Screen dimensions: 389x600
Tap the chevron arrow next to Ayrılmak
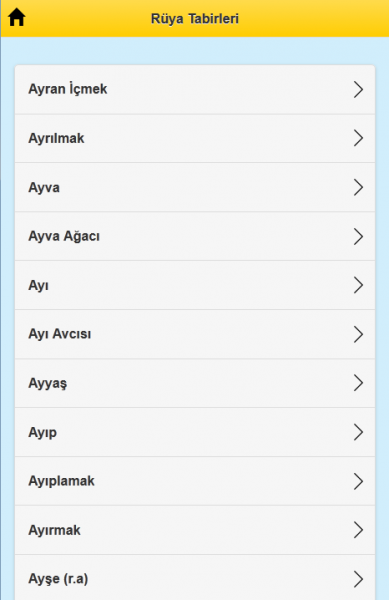pyautogui.click(x=358, y=138)
